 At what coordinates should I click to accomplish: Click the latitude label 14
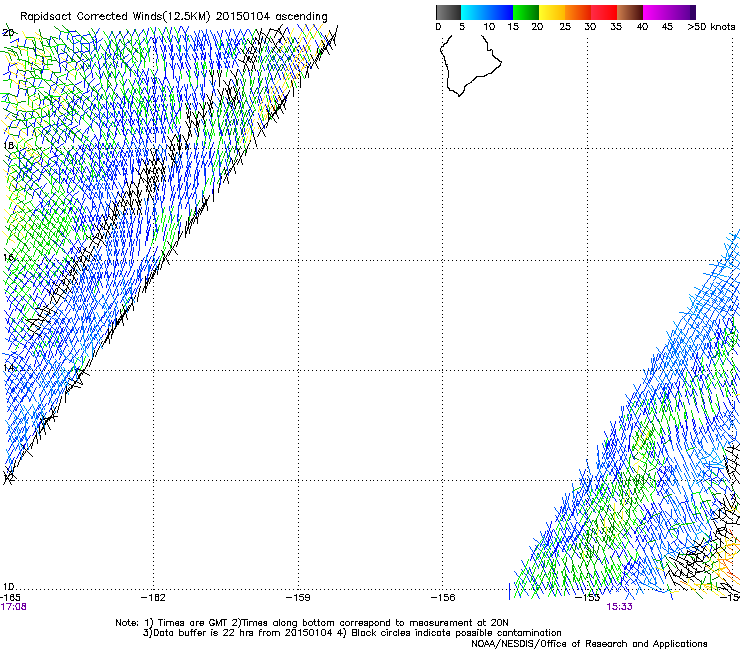click(8, 368)
